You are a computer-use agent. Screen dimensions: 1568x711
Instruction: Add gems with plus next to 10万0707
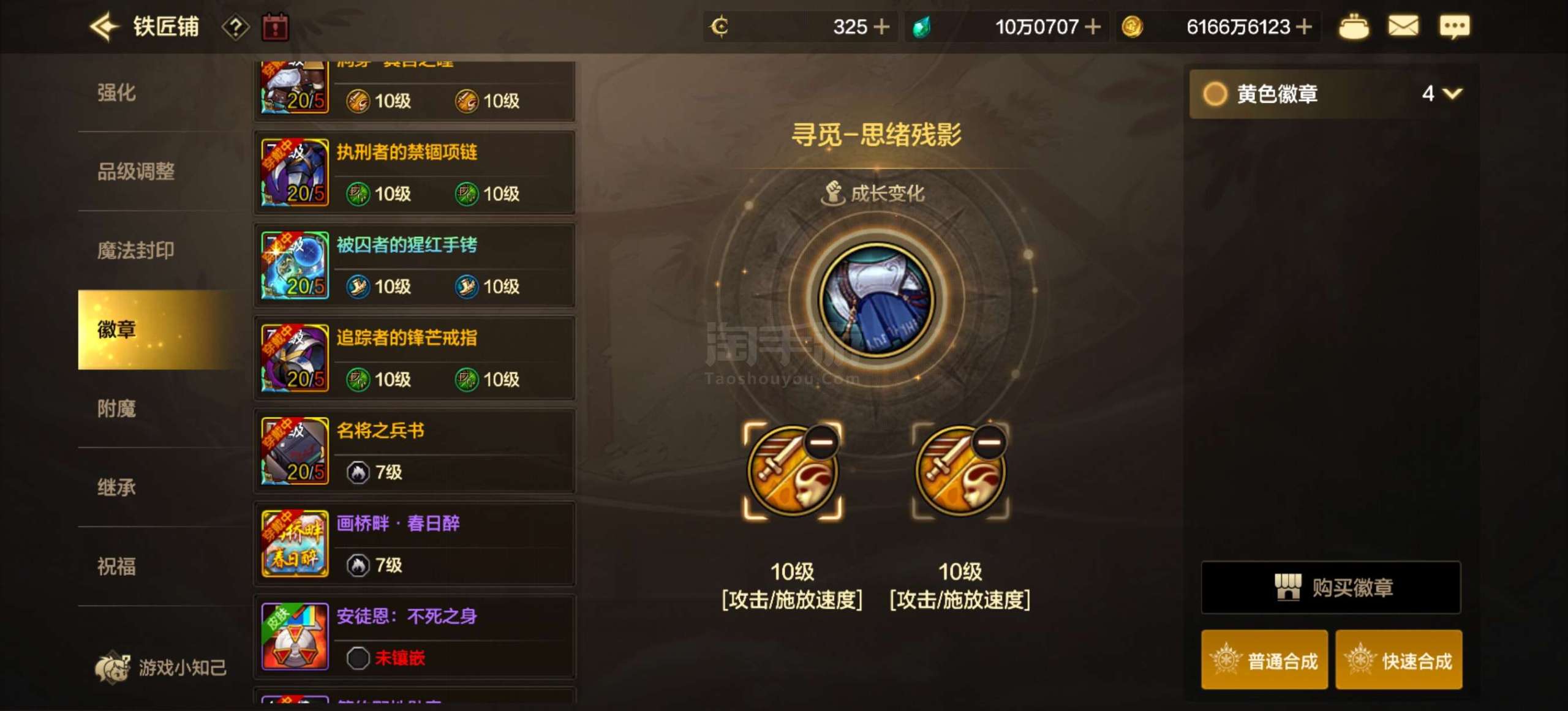pos(1093,27)
